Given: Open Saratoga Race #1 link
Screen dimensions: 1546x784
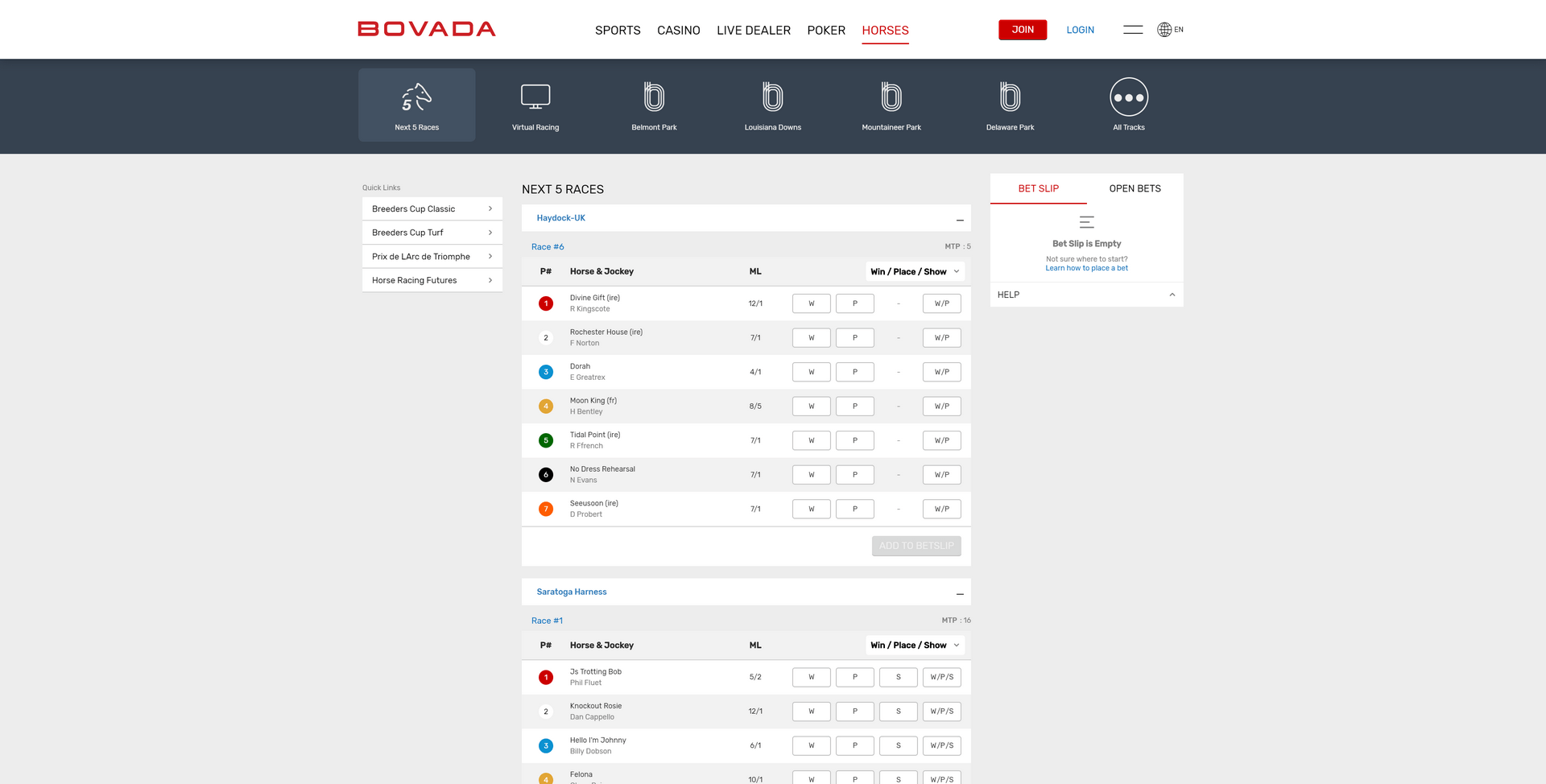Looking at the screenshot, I should tap(548, 621).
